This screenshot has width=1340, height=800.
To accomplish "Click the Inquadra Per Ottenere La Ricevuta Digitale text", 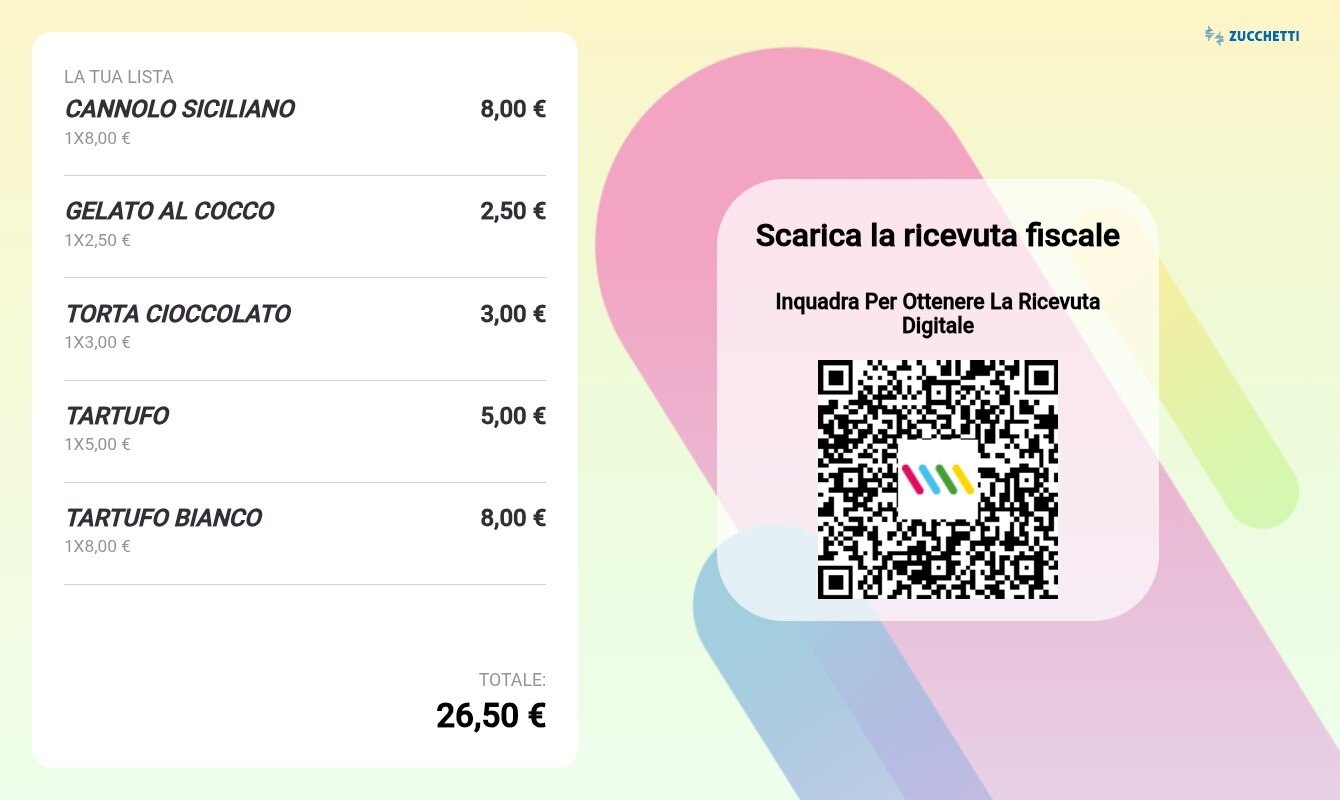I will (x=938, y=313).
